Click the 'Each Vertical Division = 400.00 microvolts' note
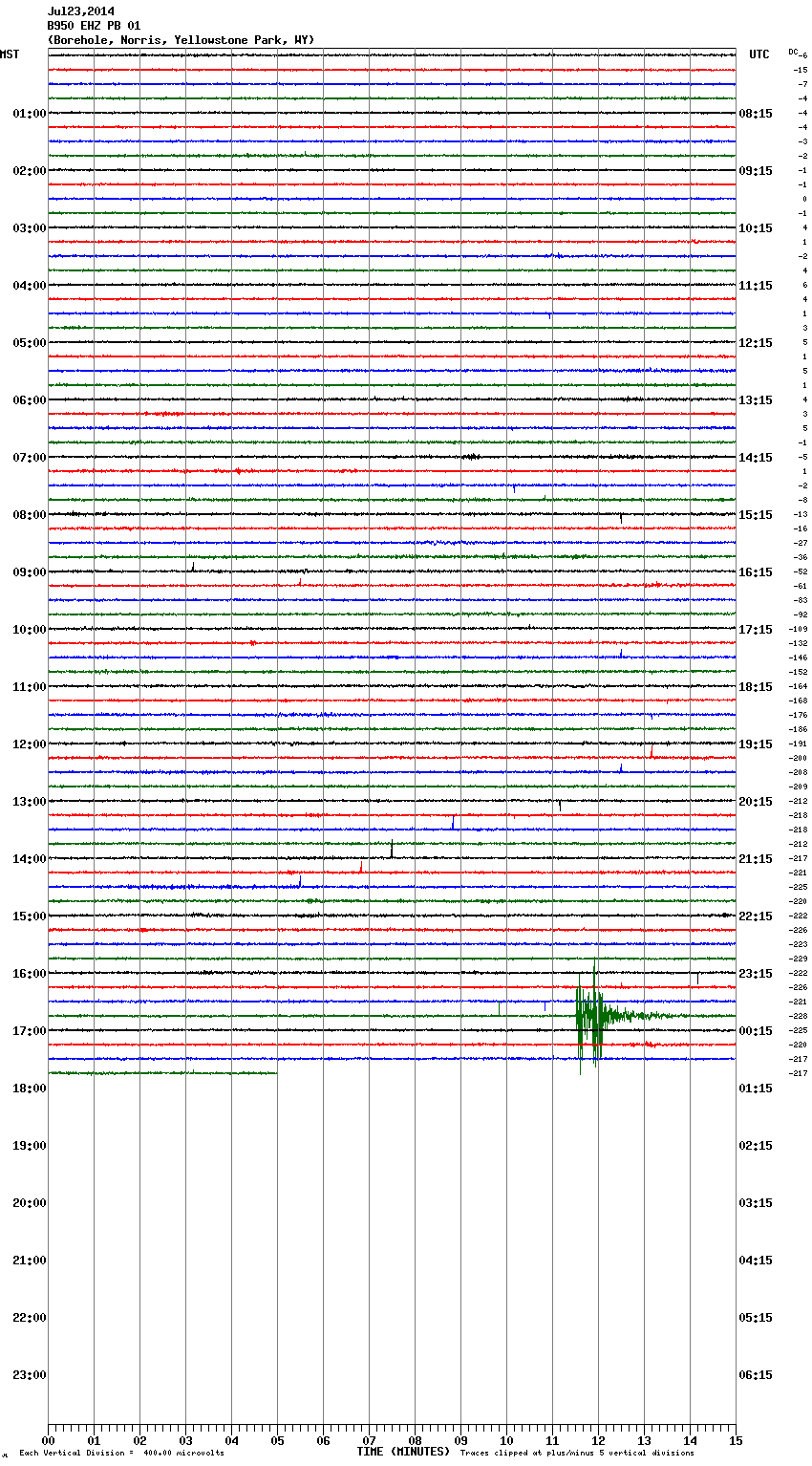The width and height of the screenshot is (812, 1466). coord(121,1454)
